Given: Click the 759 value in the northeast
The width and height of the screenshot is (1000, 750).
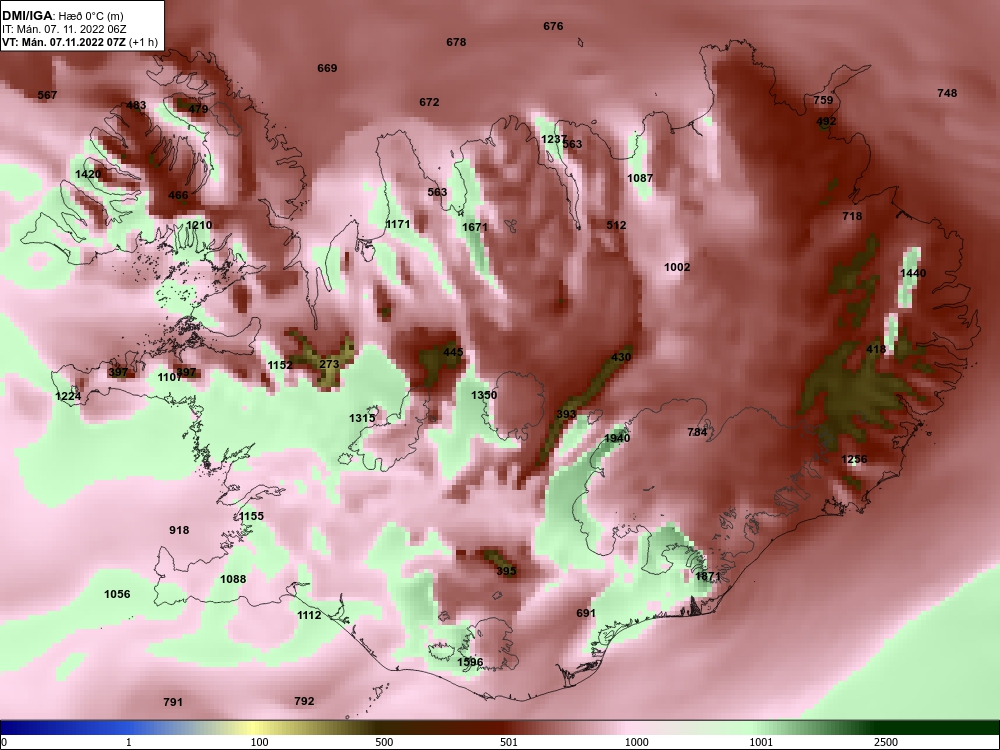Looking at the screenshot, I should (x=823, y=100).
